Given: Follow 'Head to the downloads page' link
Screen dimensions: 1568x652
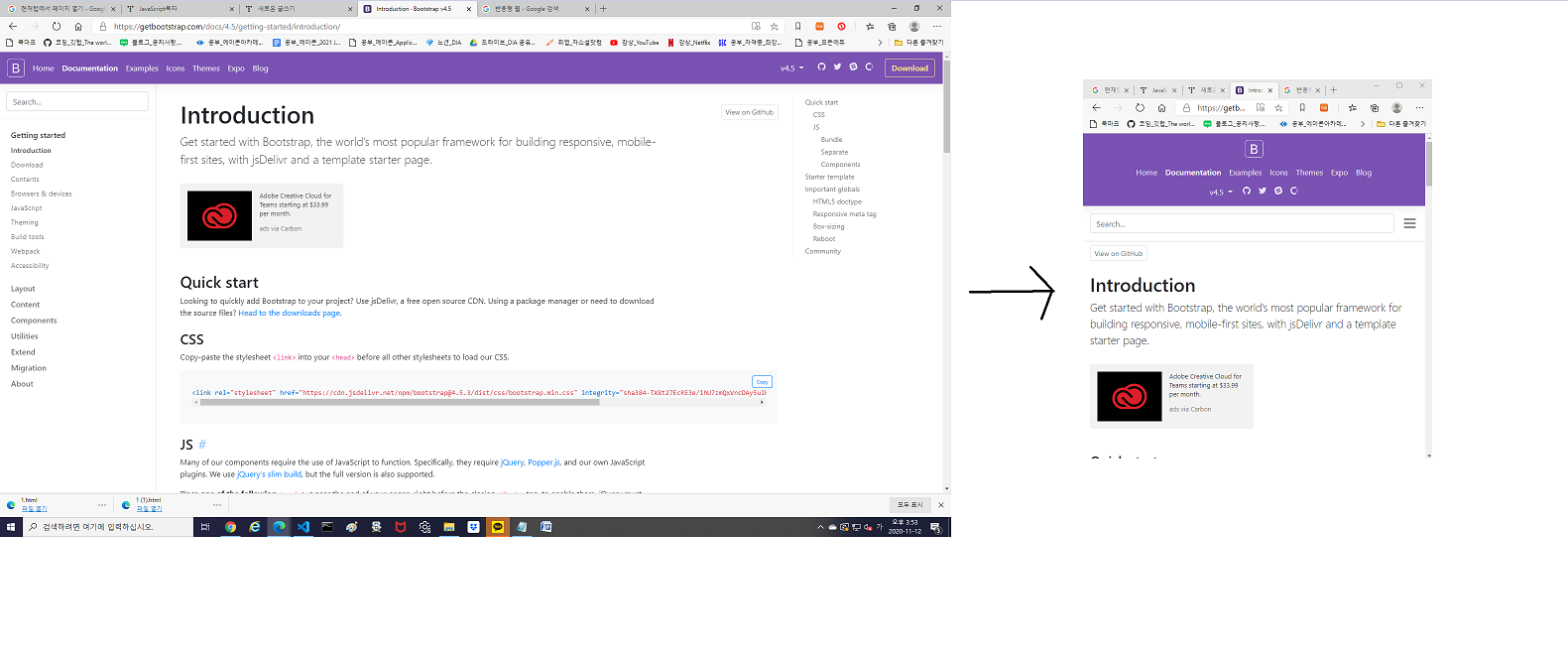Looking at the screenshot, I should (290, 313).
